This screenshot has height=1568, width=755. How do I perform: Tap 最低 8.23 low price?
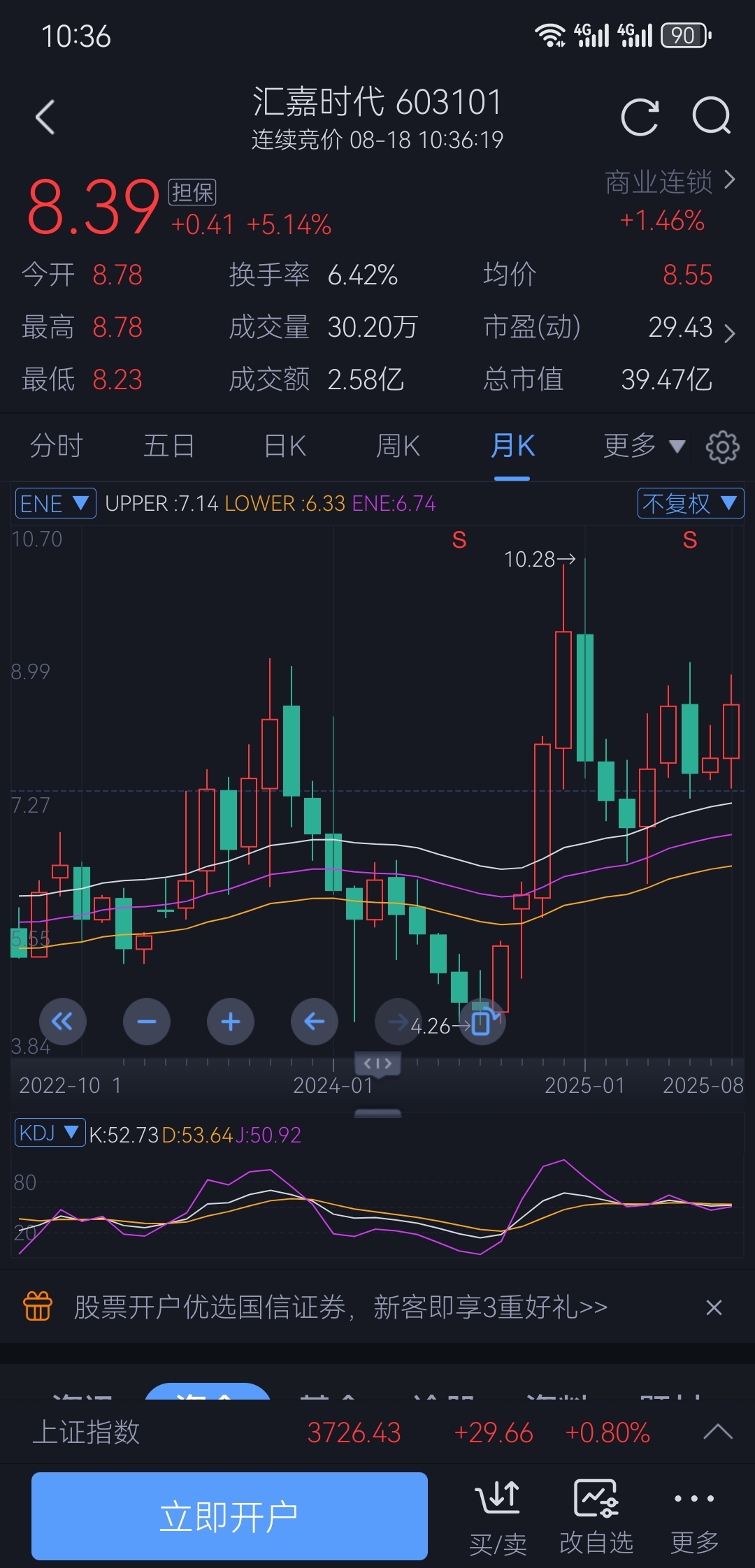[x=82, y=379]
